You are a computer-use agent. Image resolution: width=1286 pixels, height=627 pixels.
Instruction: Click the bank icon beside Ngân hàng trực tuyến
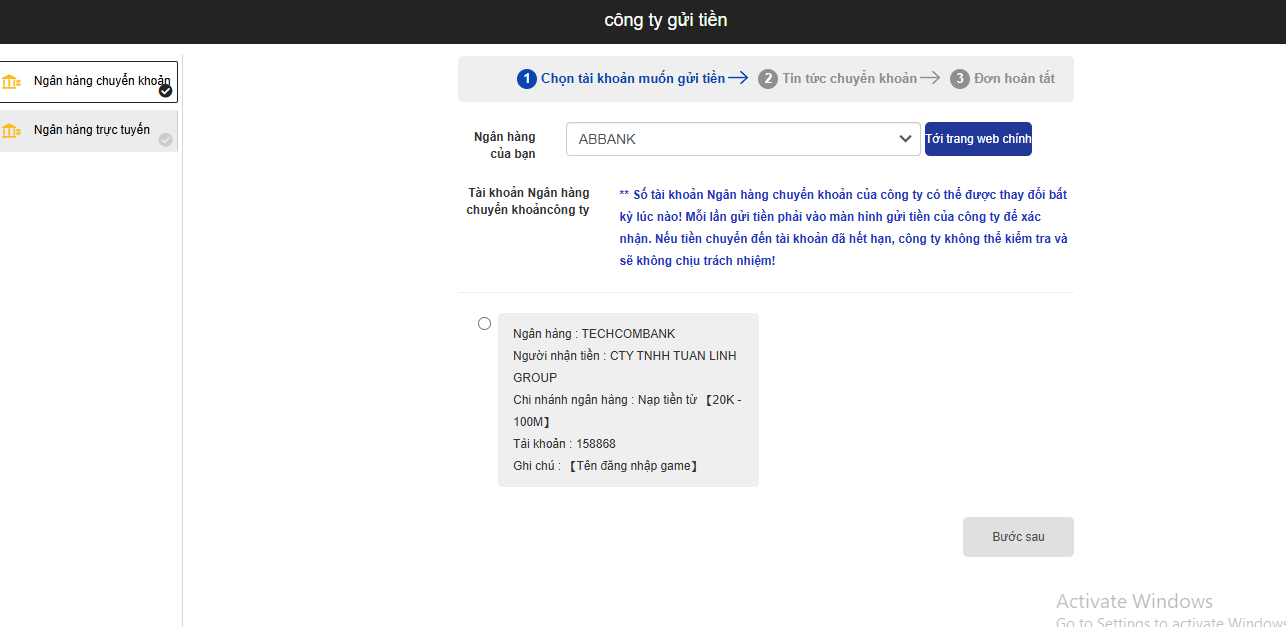click(12, 131)
